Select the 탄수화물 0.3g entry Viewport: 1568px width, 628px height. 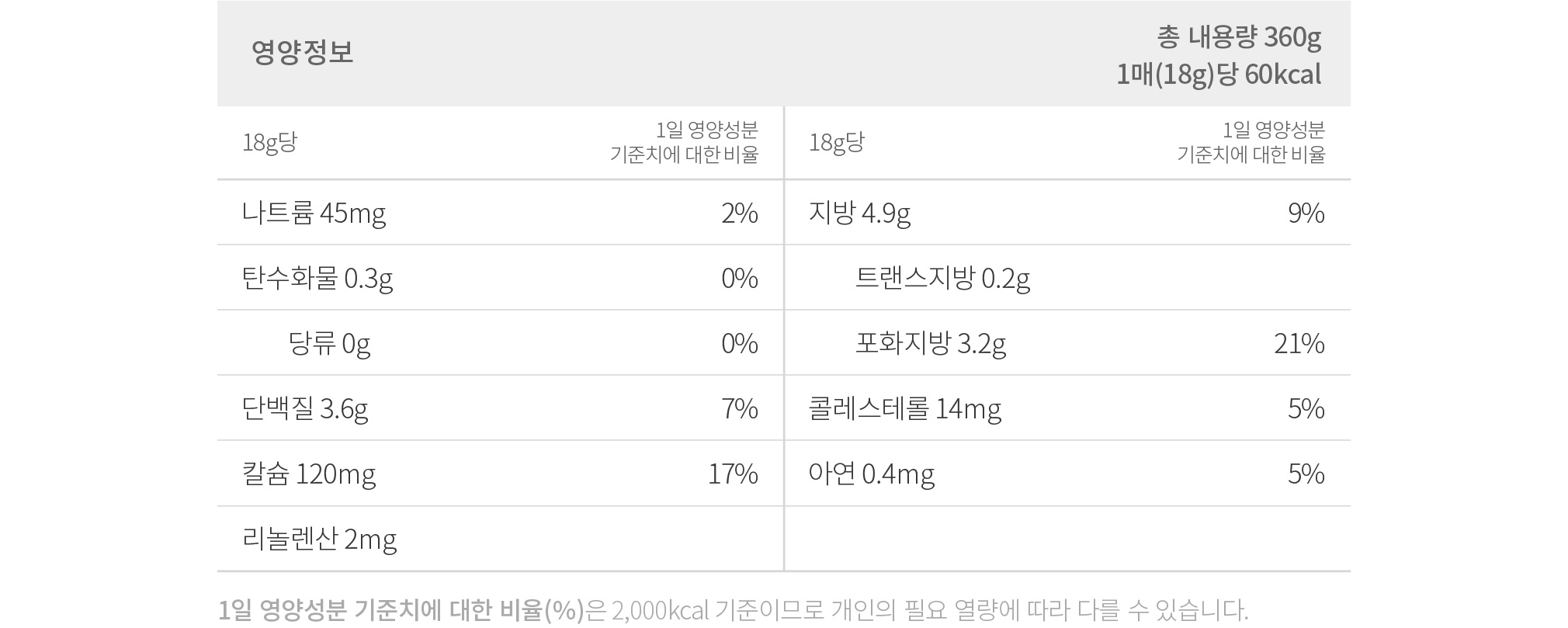(500, 278)
